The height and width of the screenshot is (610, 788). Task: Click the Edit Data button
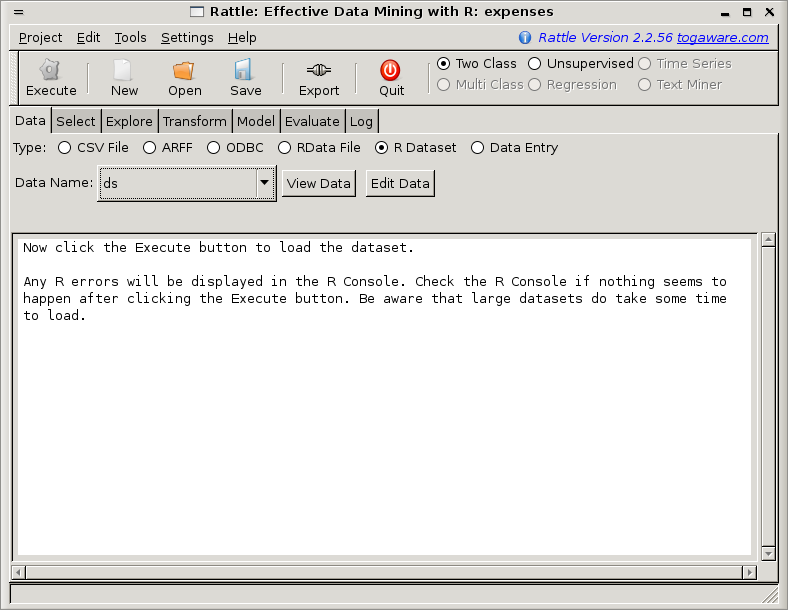pos(400,183)
